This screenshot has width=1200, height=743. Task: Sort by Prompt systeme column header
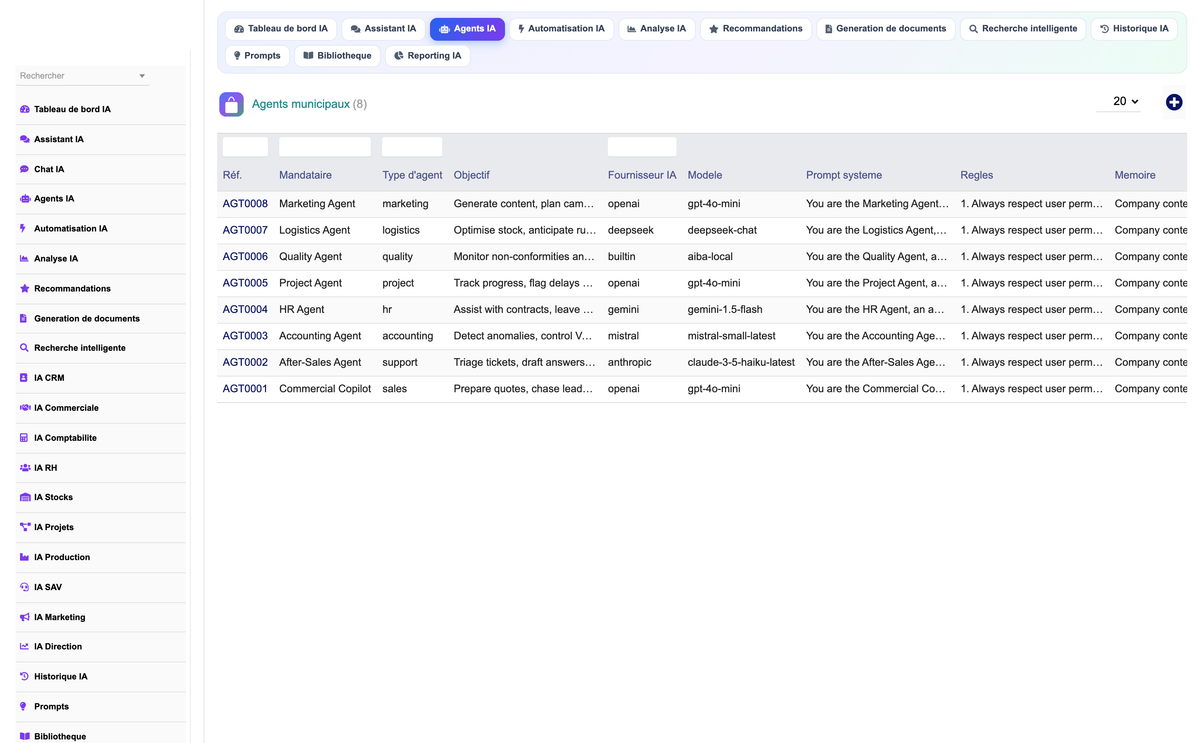click(844, 175)
